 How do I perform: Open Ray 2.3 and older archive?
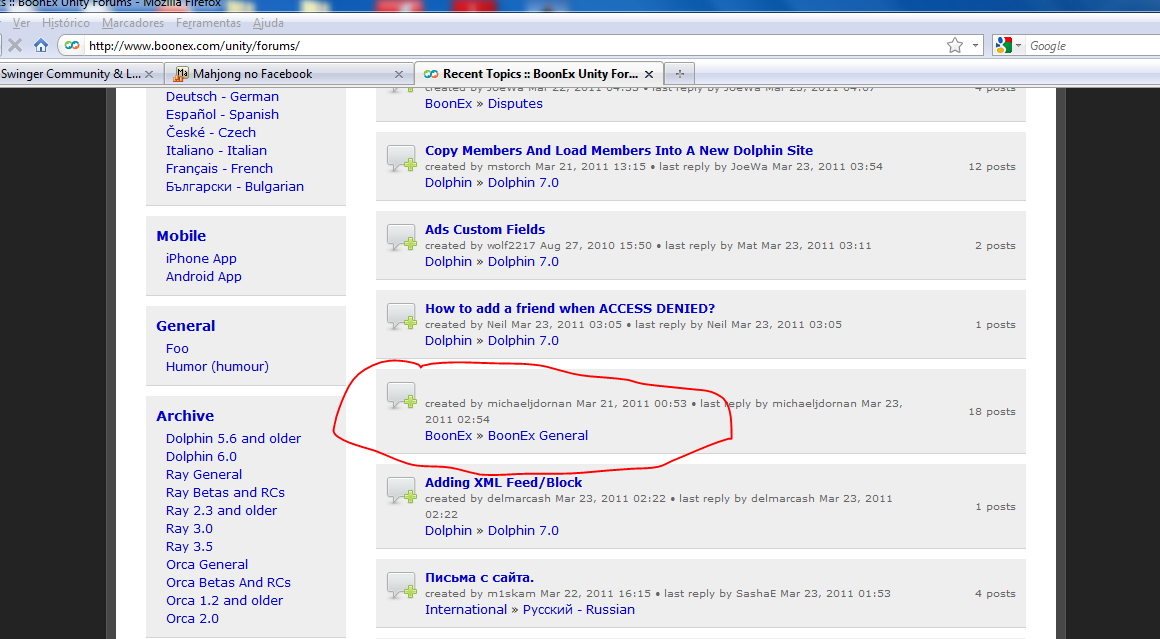click(x=221, y=510)
